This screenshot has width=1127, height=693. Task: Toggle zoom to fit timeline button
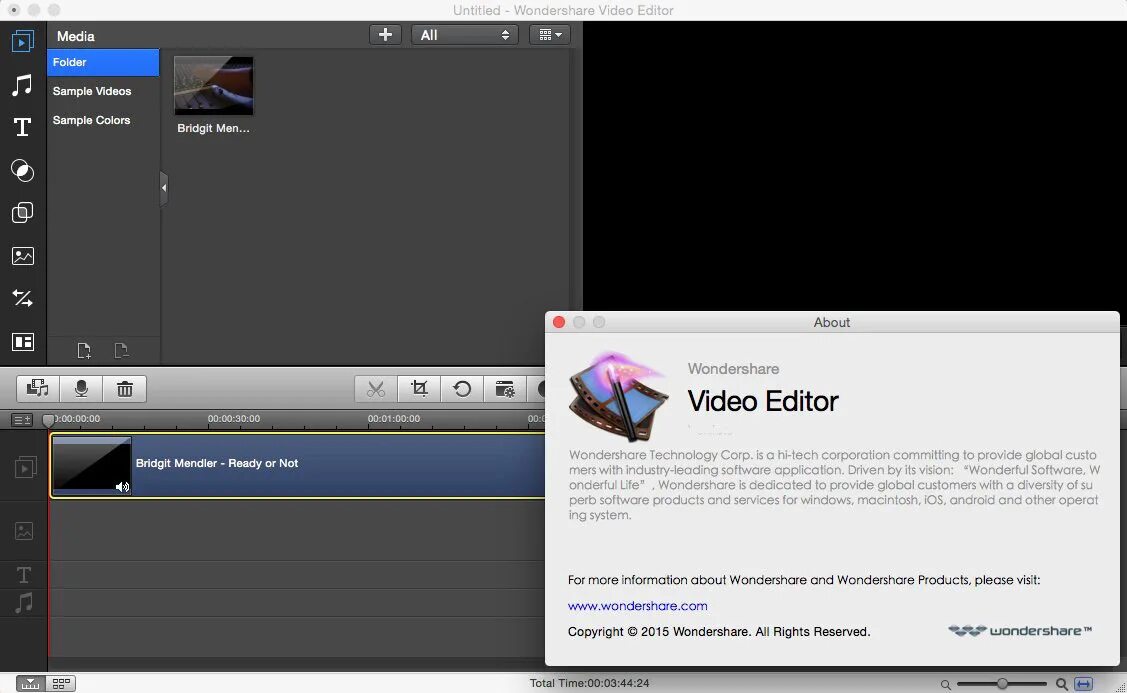(1084, 684)
